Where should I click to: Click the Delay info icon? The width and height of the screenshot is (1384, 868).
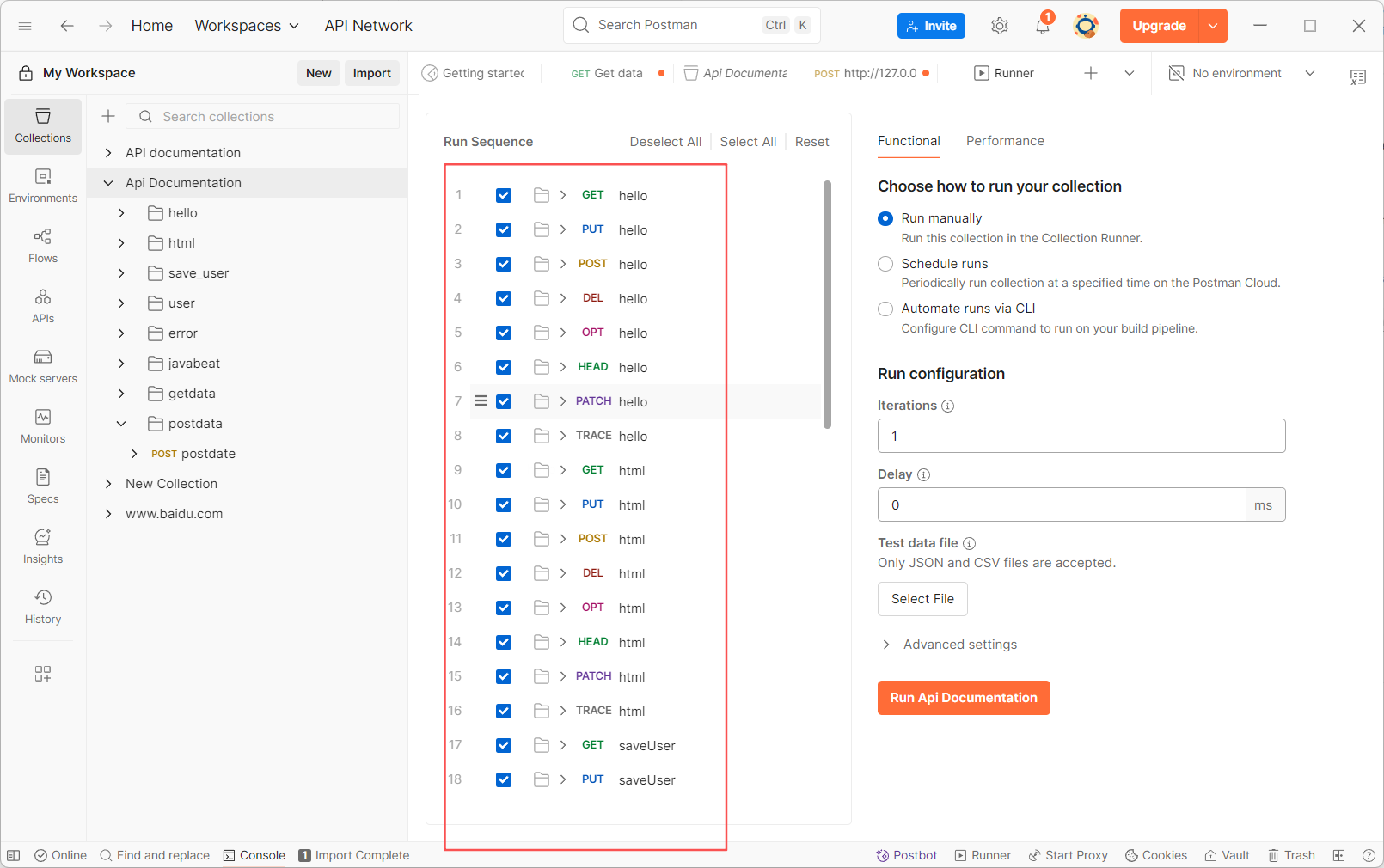924,474
